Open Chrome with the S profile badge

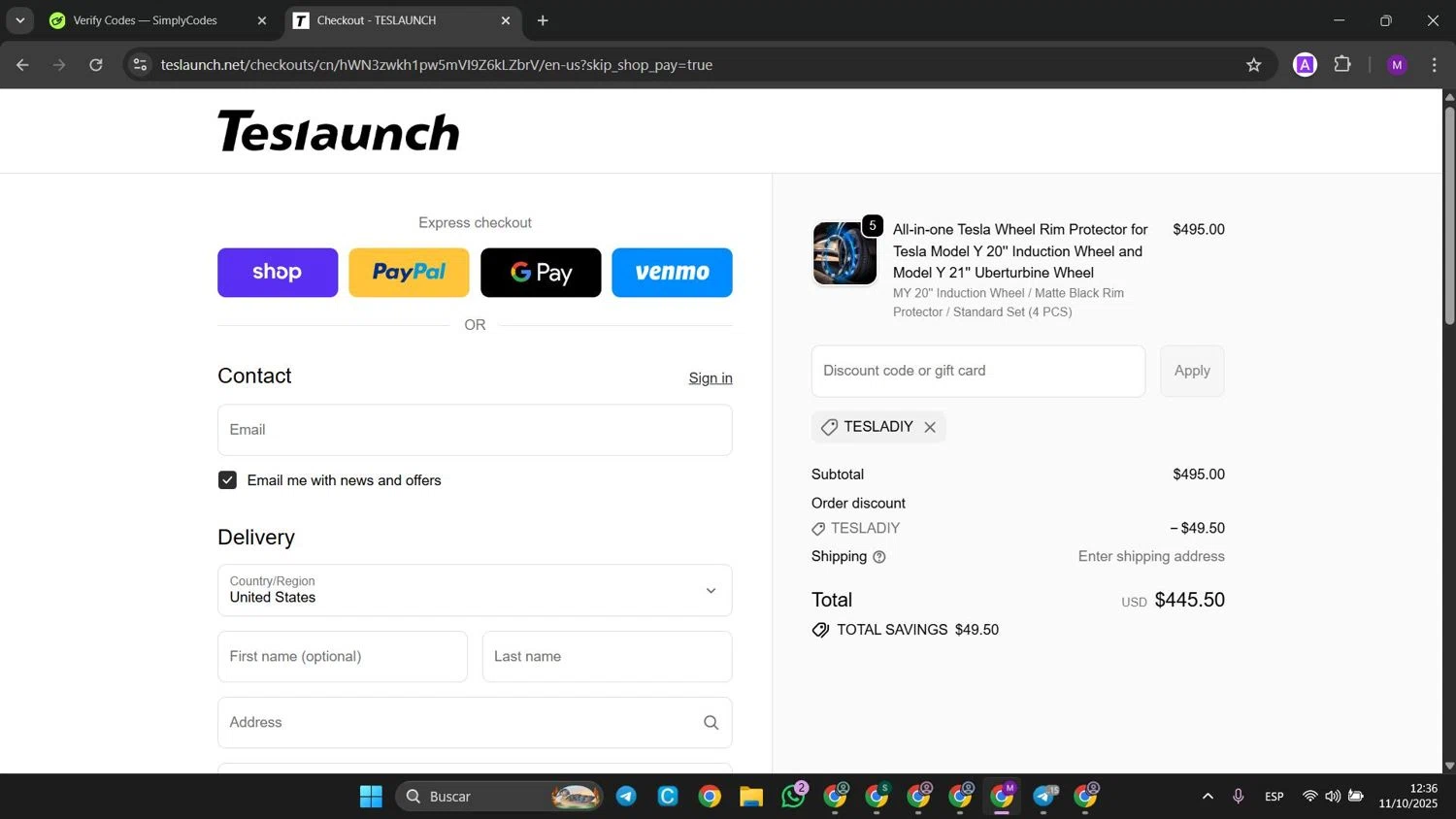(x=877, y=797)
